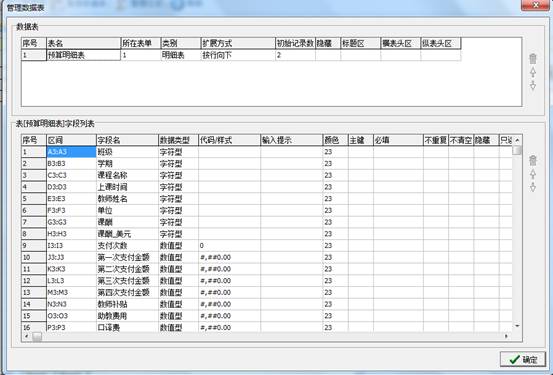553x375 pixels.
Task: Select the 教师补贴 field name cell
Action: point(127,304)
